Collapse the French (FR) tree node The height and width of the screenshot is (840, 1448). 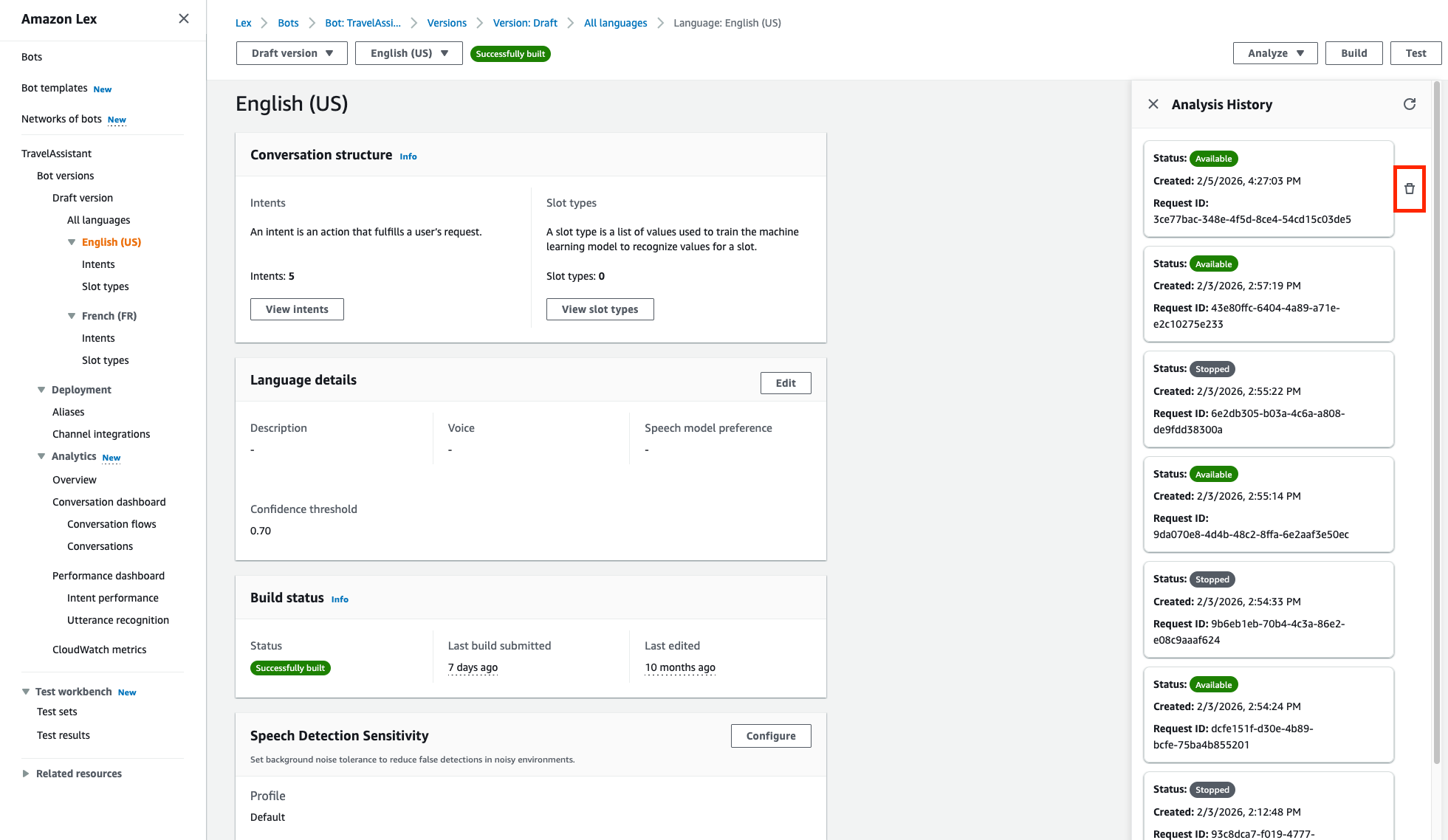72,316
